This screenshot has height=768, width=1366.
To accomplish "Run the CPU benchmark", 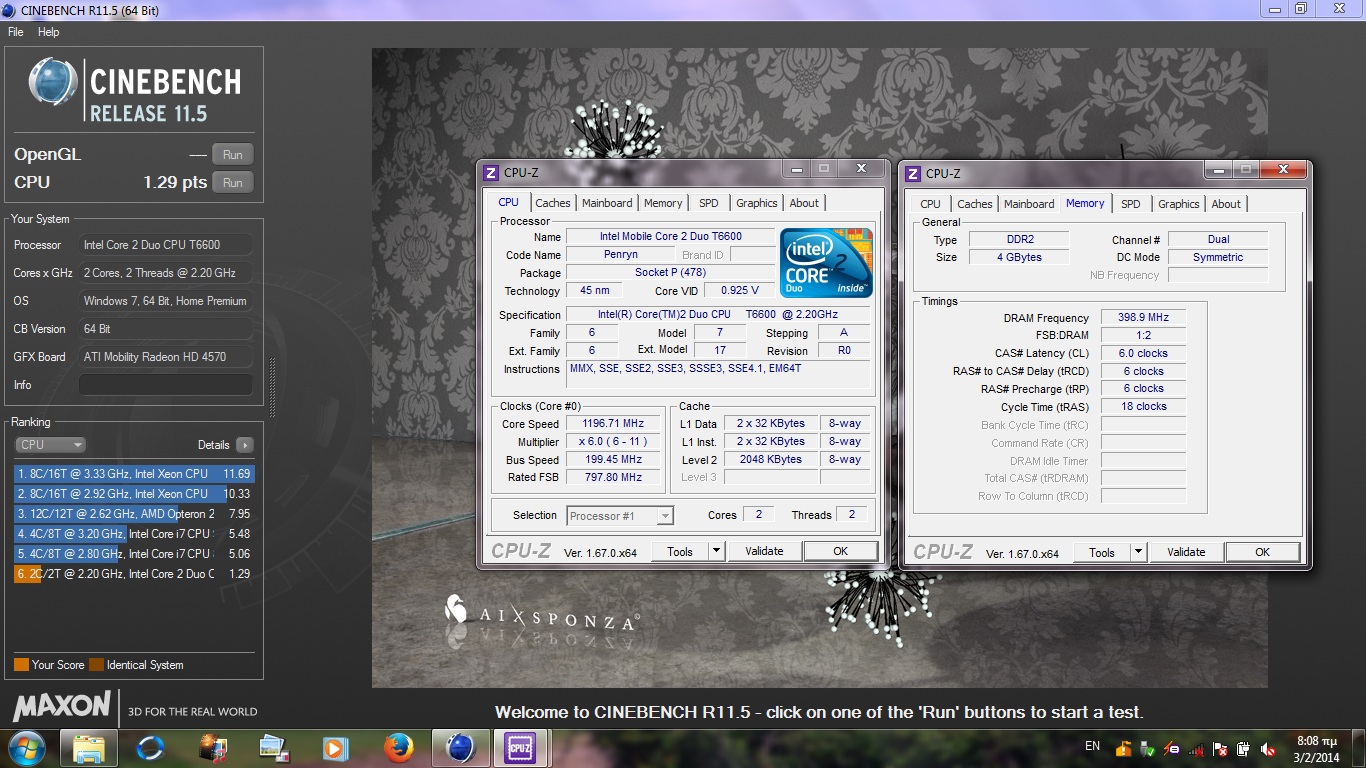I will (232, 183).
